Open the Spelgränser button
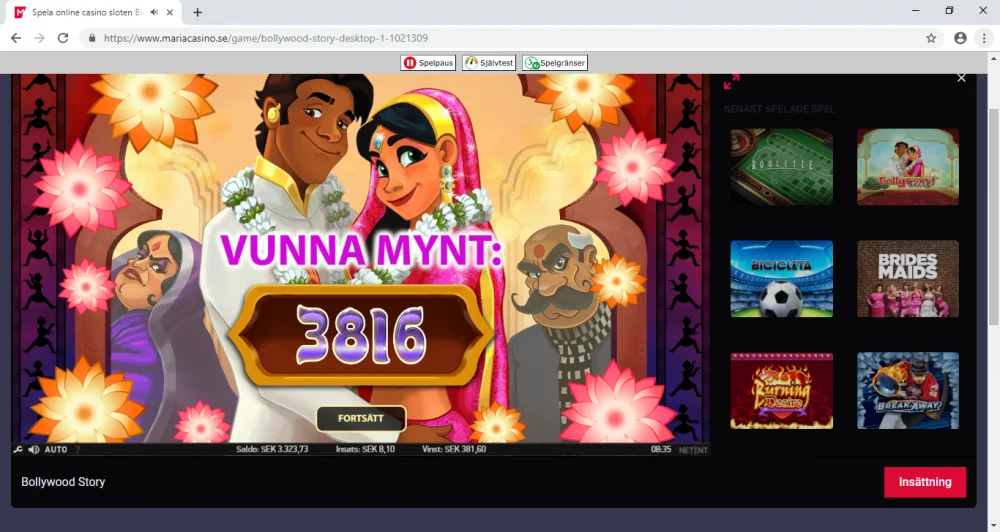Image resolution: width=1000 pixels, height=532 pixels. [555, 63]
